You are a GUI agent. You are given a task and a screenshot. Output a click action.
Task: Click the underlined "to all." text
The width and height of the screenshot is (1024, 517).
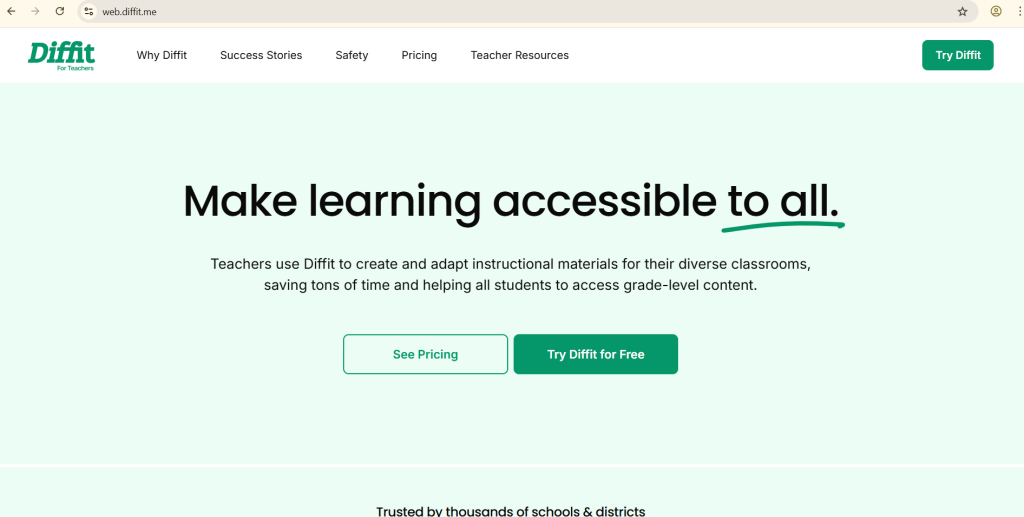[x=782, y=201]
